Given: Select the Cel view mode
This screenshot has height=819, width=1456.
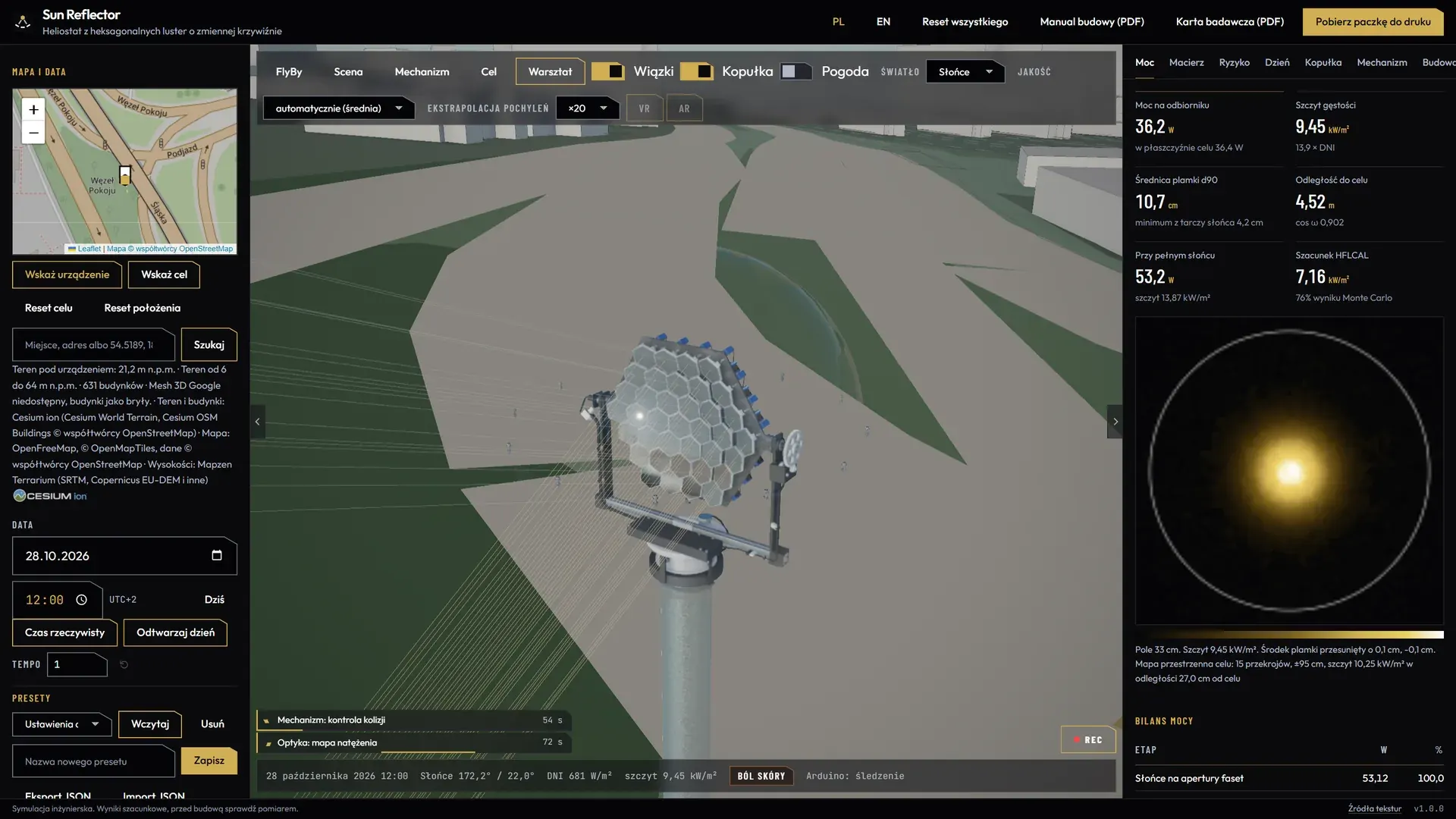Looking at the screenshot, I should point(488,71).
